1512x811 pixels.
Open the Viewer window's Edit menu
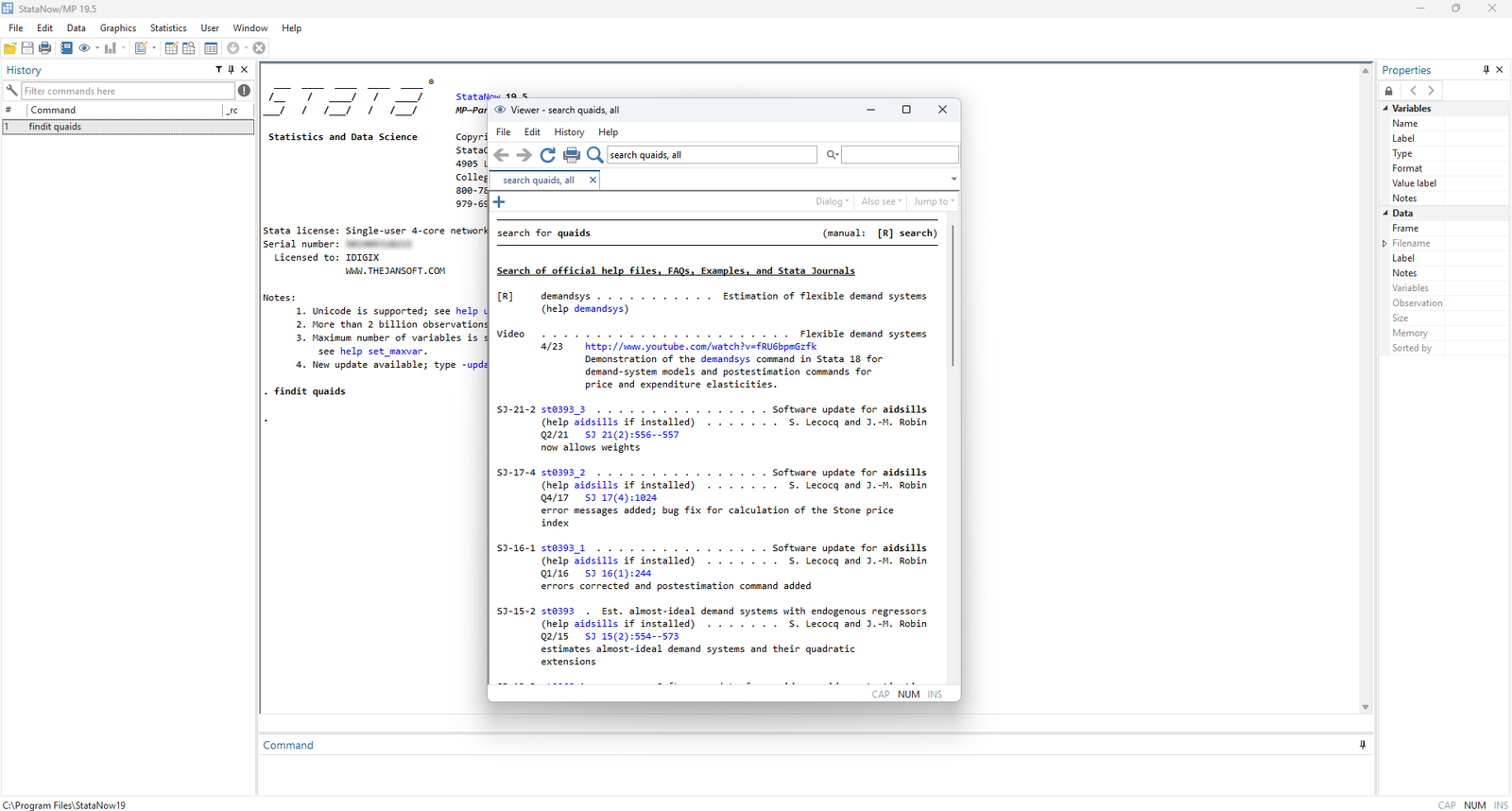tap(532, 132)
